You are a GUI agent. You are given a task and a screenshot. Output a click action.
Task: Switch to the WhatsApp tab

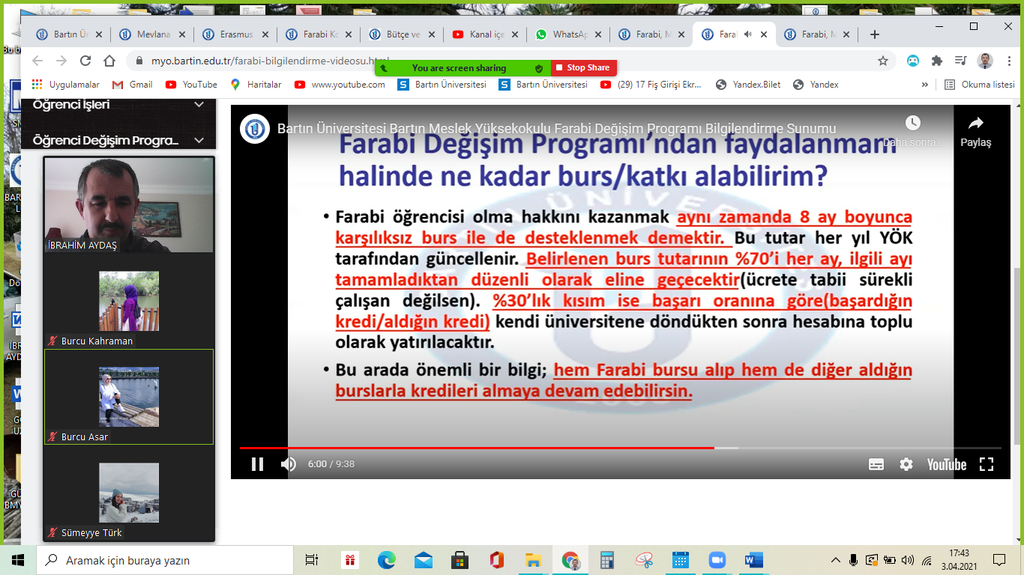(x=569, y=34)
